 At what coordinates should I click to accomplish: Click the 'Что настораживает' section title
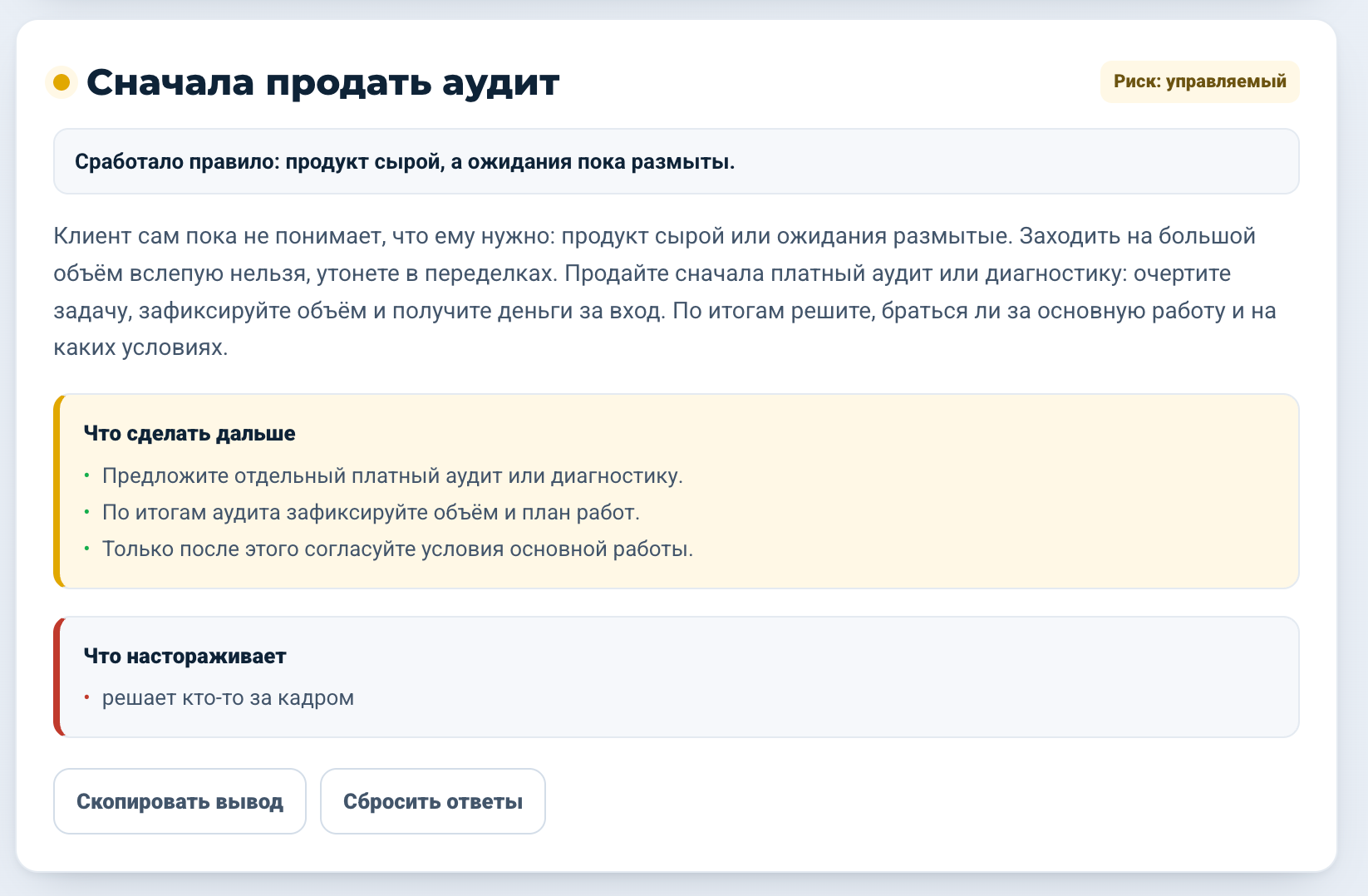pos(185,656)
